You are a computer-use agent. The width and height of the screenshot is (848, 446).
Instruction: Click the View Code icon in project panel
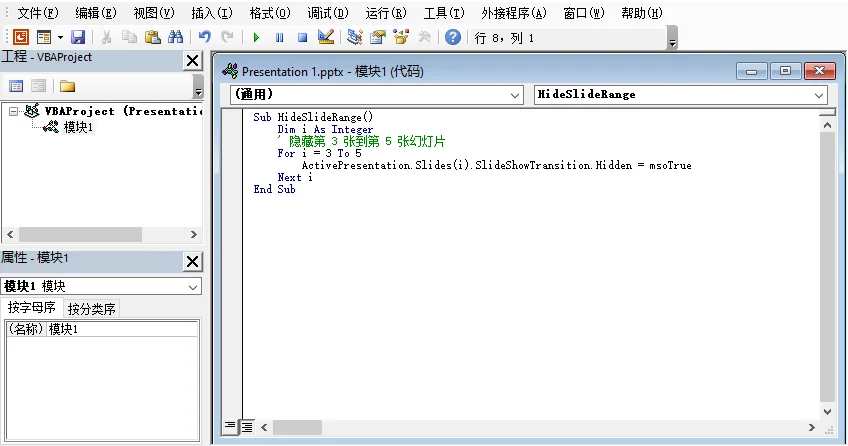pyautogui.click(x=16, y=86)
